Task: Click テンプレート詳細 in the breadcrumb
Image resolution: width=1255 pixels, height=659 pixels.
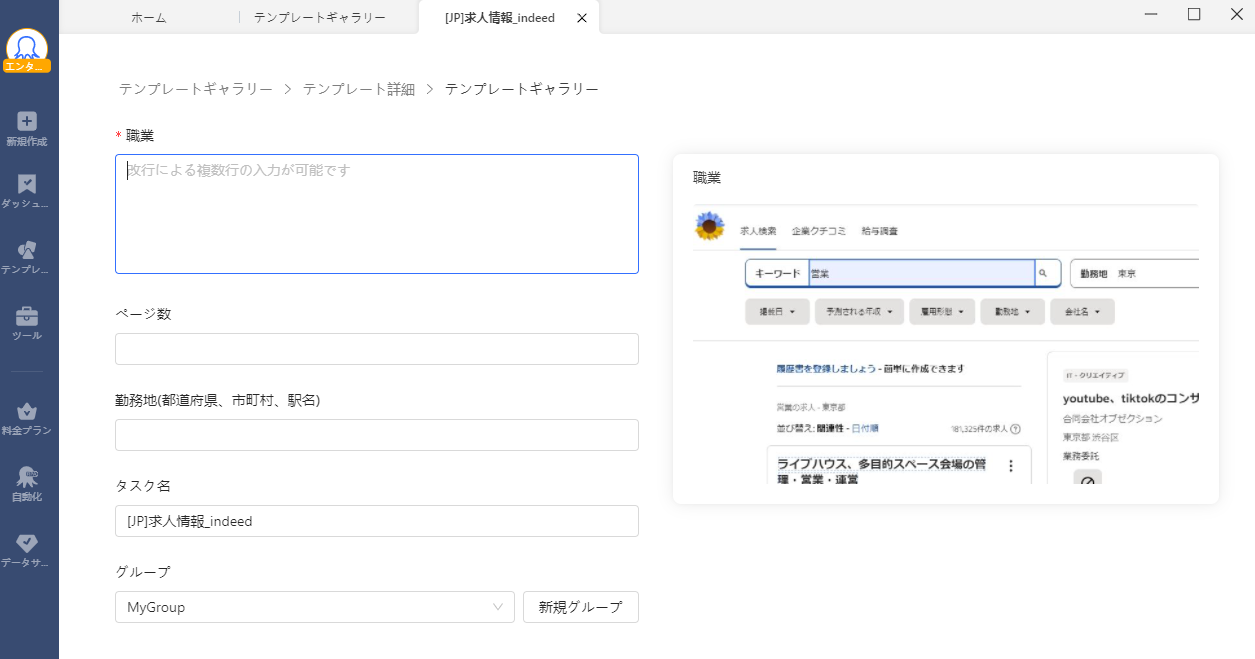Action: pyautogui.click(x=359, y=89)
